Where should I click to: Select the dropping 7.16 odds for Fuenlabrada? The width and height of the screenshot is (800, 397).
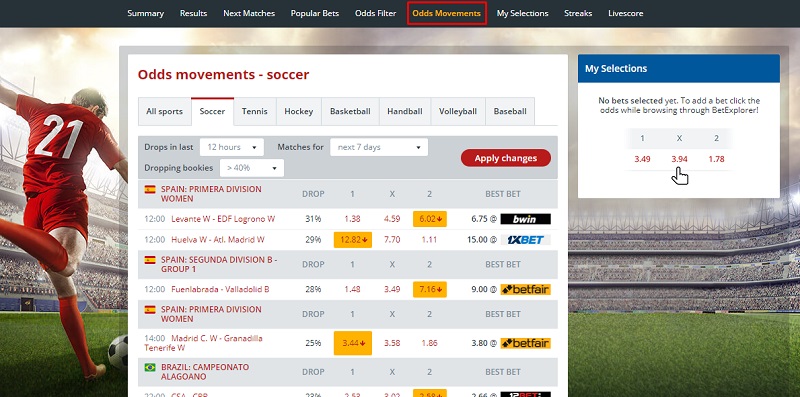click(x=430, y=289)
